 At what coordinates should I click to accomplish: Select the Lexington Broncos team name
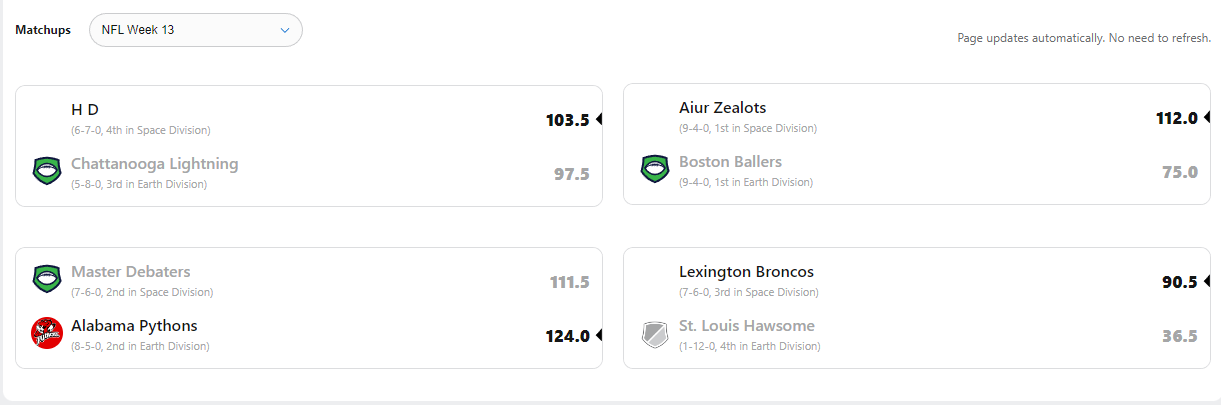tap(746, 272)
